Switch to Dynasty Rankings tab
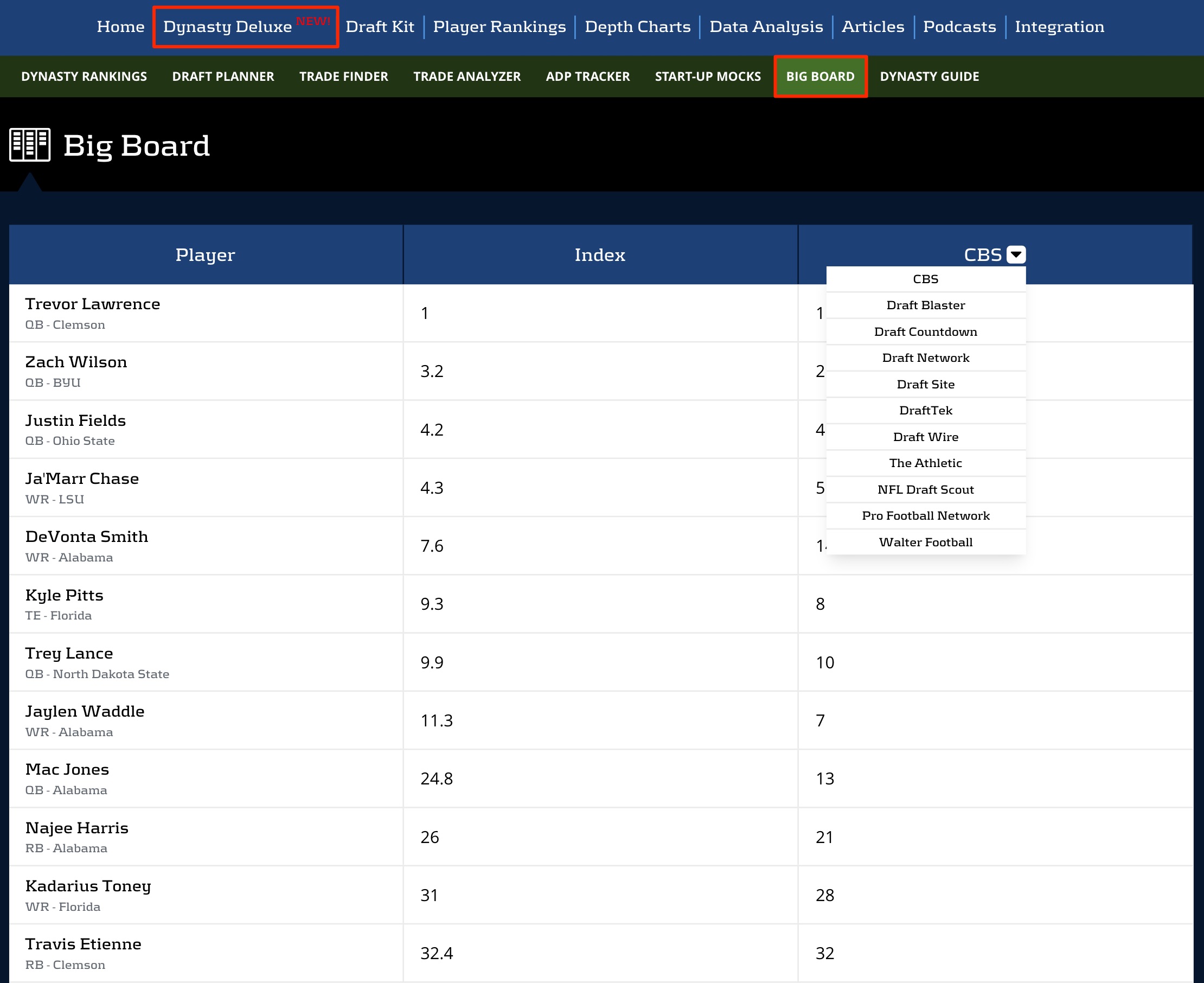 coord(84,76)
